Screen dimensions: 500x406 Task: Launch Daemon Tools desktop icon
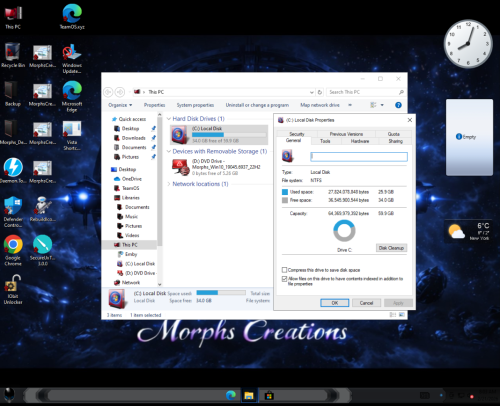click(x=13, y=171)
